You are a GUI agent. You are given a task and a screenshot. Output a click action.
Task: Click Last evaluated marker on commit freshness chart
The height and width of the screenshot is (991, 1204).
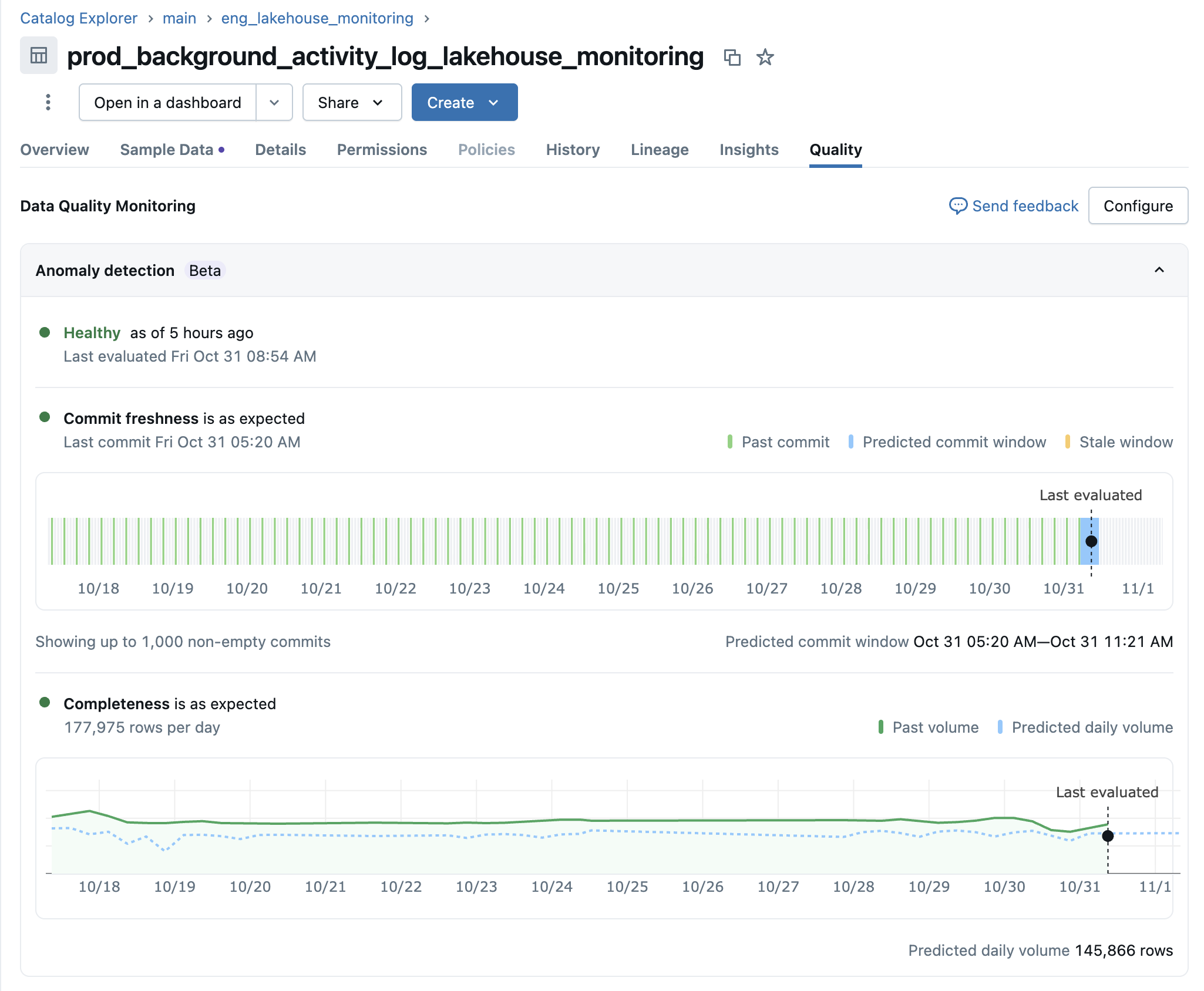click(x=1091, y=541)
